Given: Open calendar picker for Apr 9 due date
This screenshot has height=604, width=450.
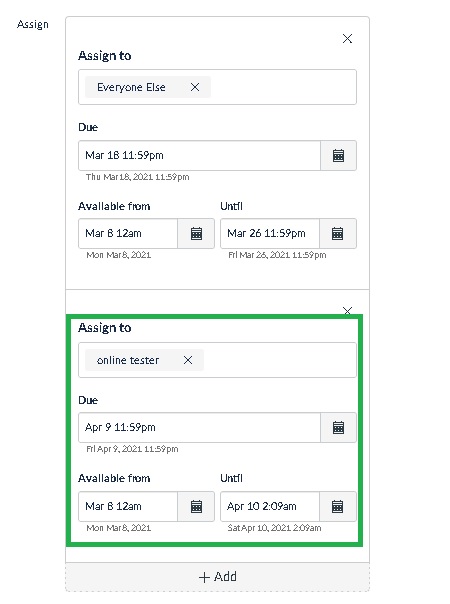Looking at the screenshot, I should coord(338,428).
